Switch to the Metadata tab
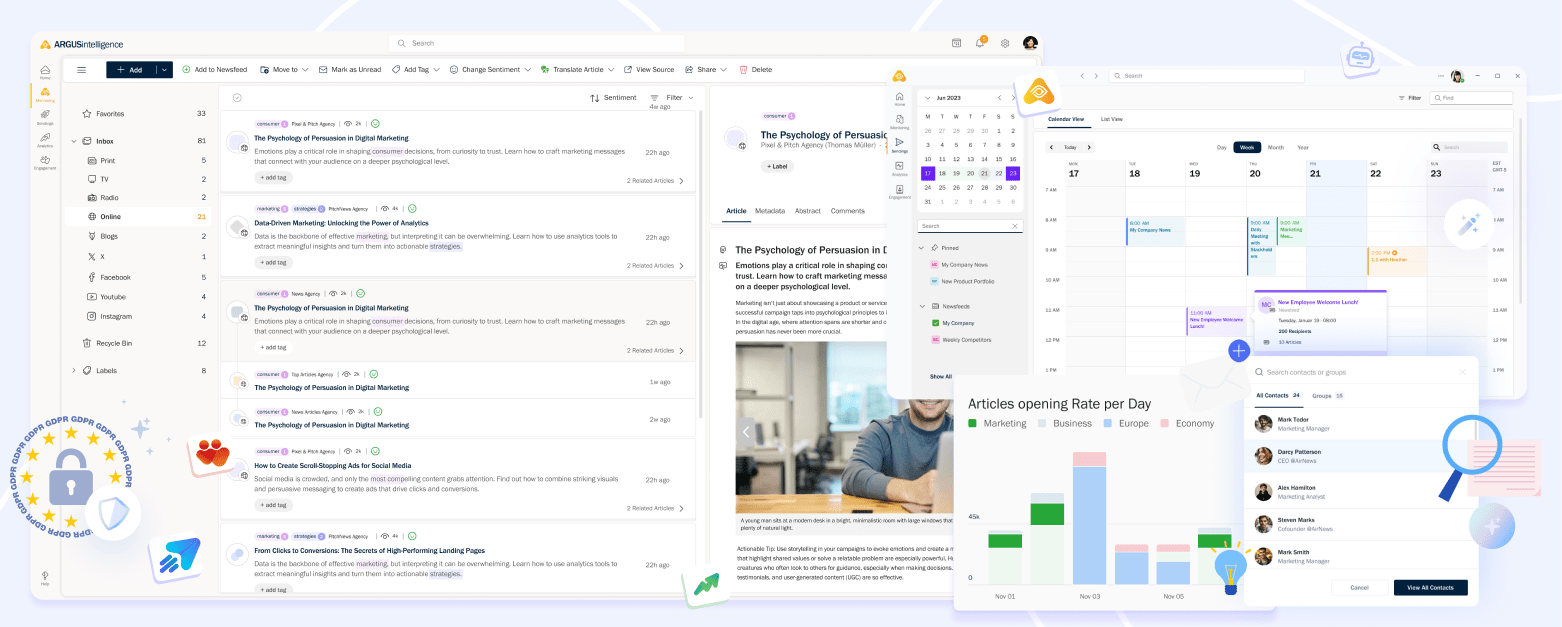This screenshot has height=627, width=1562. [769, 211]
